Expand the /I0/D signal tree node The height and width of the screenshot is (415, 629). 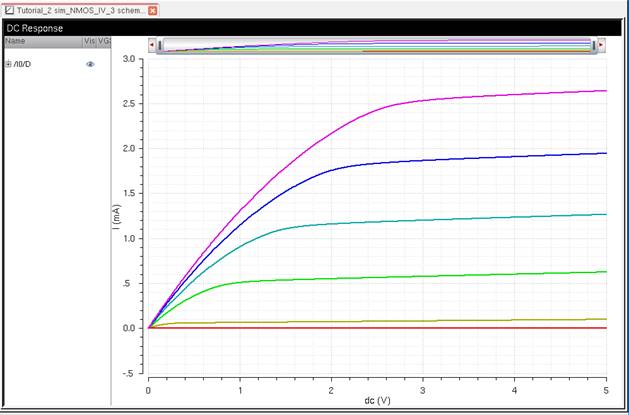coord(8,64)
